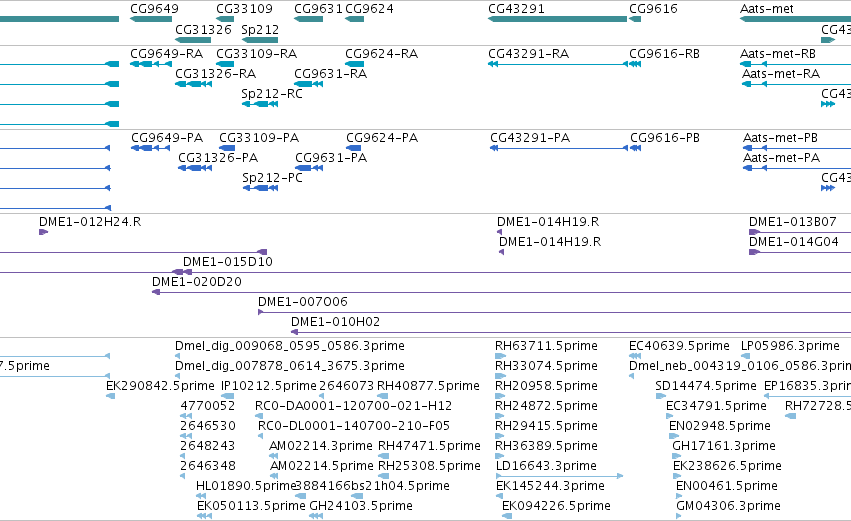Click the CG9616 gene label
Screen dimensions: 851x521
(653, 9)
